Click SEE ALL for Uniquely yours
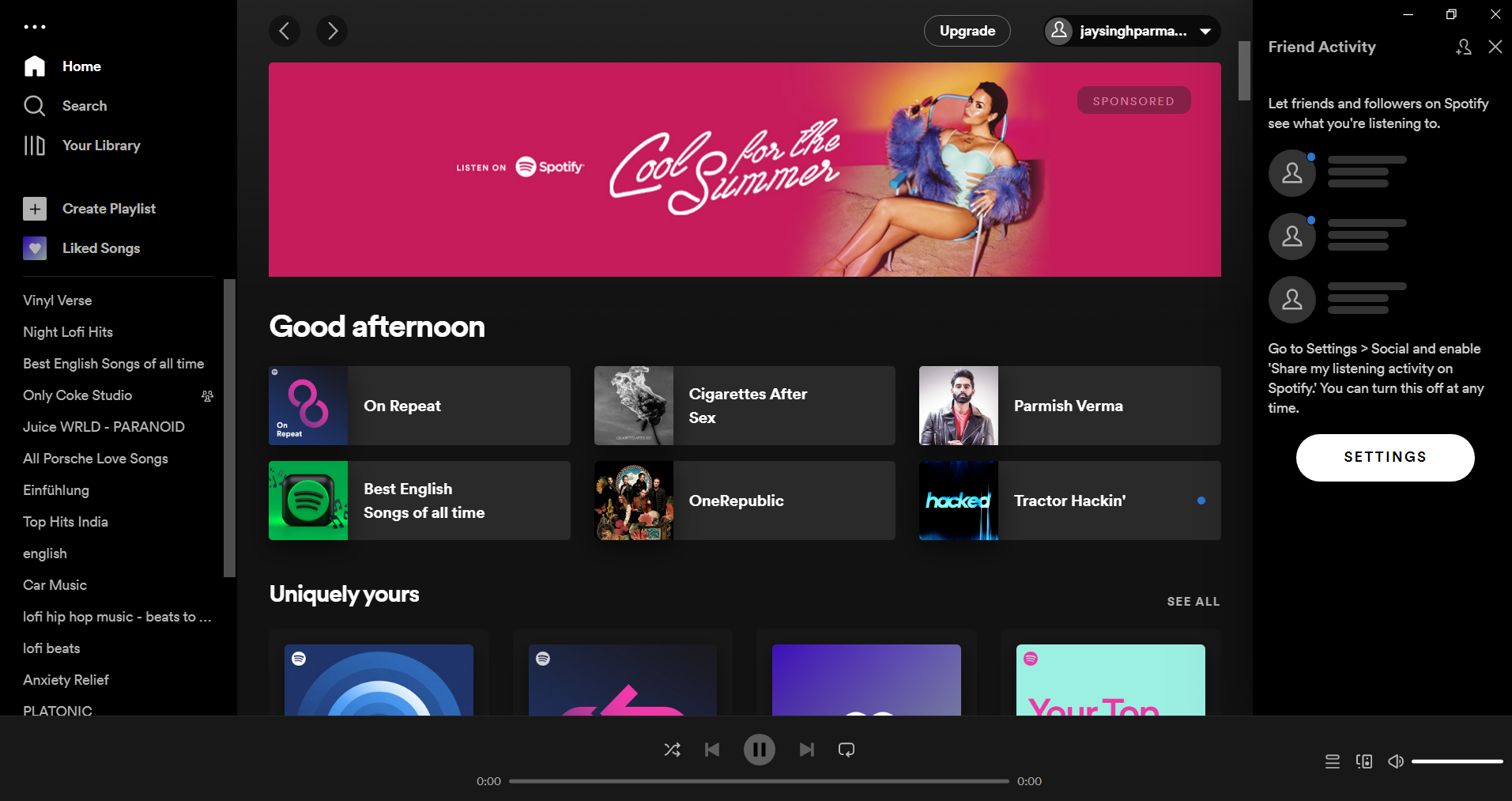This screenshot has height=801, width=1512. click(1193, 602)
